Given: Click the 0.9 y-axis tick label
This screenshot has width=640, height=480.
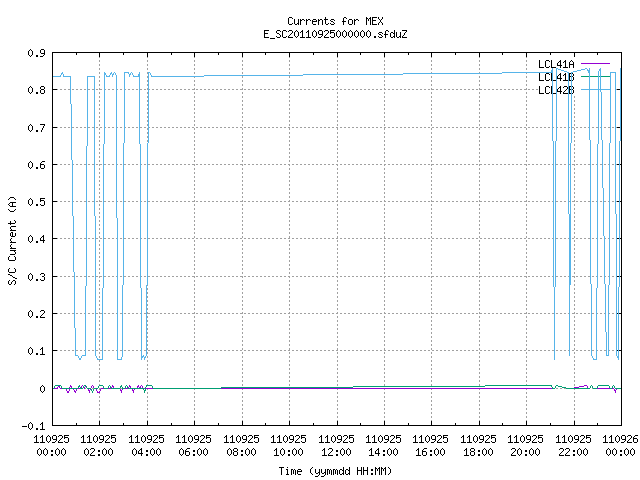Looking at the screenshot, I should [36, 53].
